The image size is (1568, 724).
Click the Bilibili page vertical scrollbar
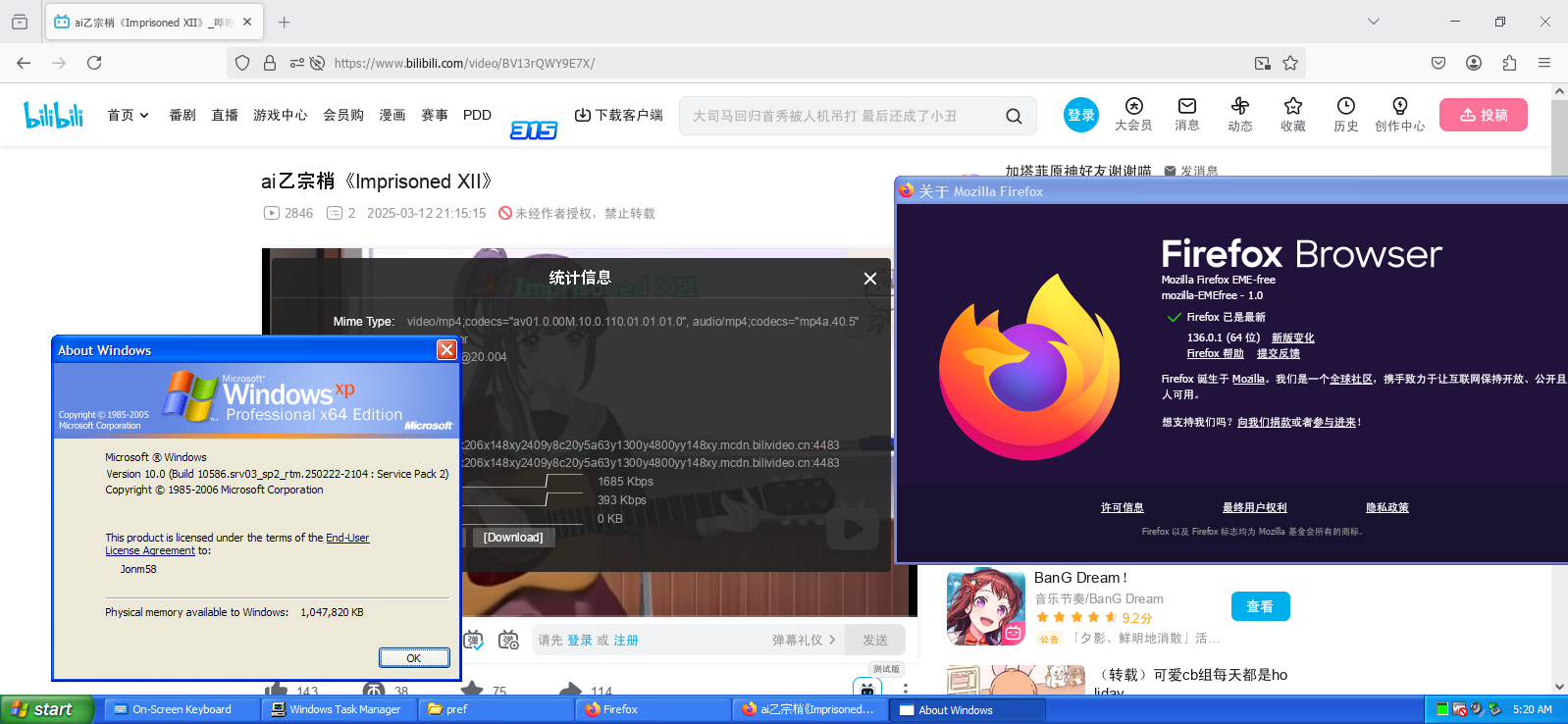pos(1559,388)
